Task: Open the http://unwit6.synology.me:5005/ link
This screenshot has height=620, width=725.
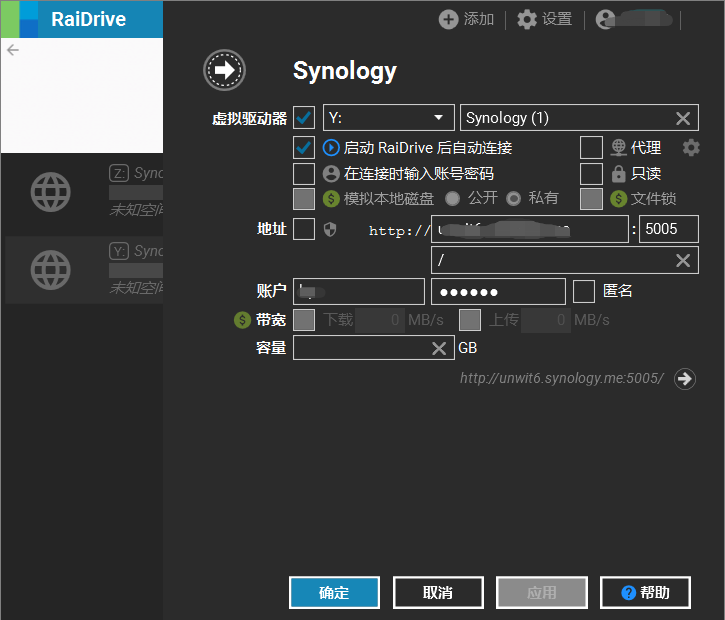Action: click(561, 378)
